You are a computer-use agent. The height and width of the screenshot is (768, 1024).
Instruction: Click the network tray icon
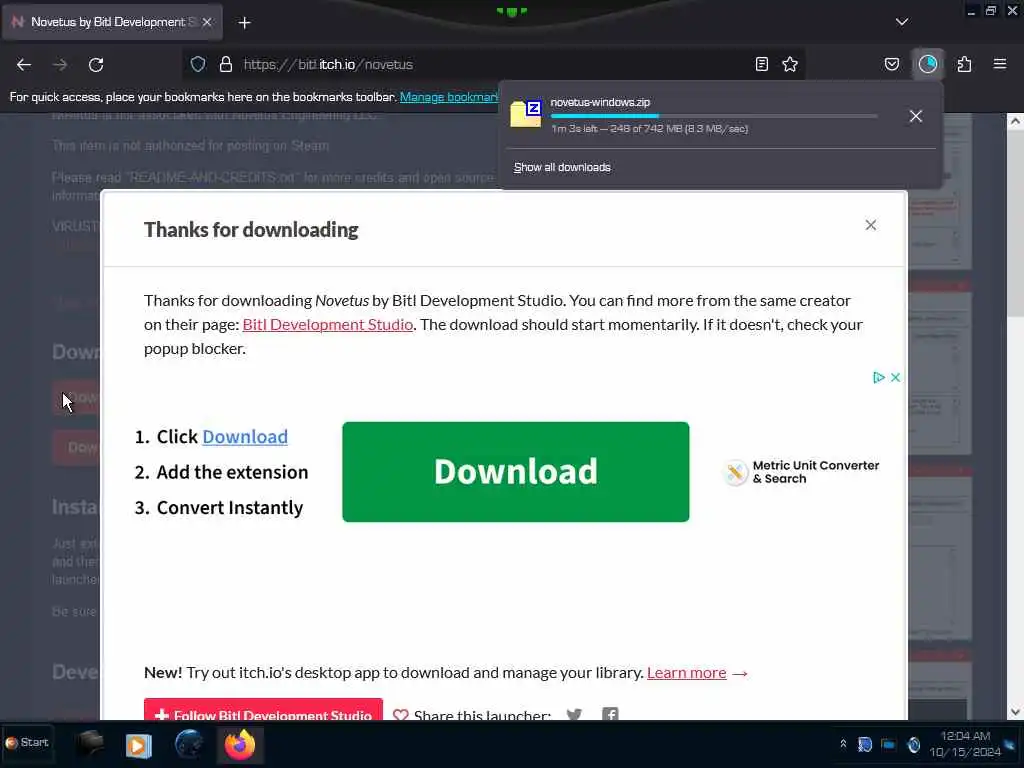click(888, 744)
